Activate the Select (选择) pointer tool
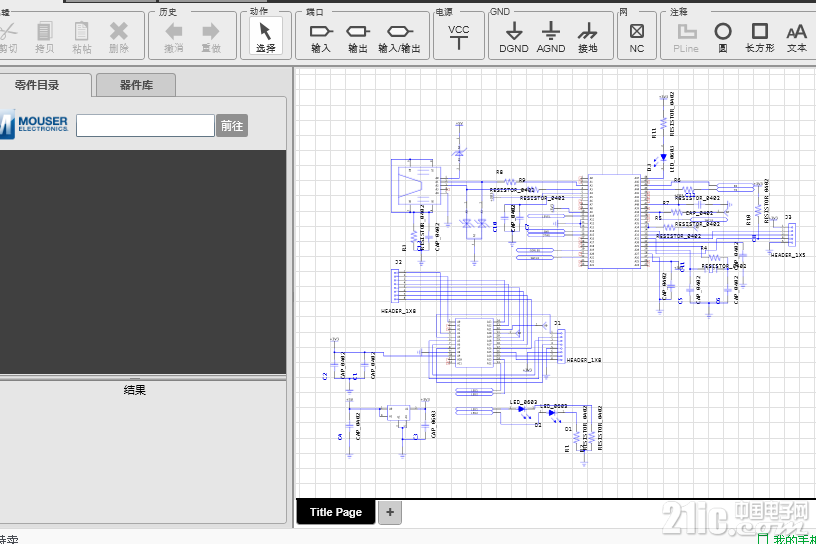The image size is (816, 544). pyautogui.click(x=265, y=36)
